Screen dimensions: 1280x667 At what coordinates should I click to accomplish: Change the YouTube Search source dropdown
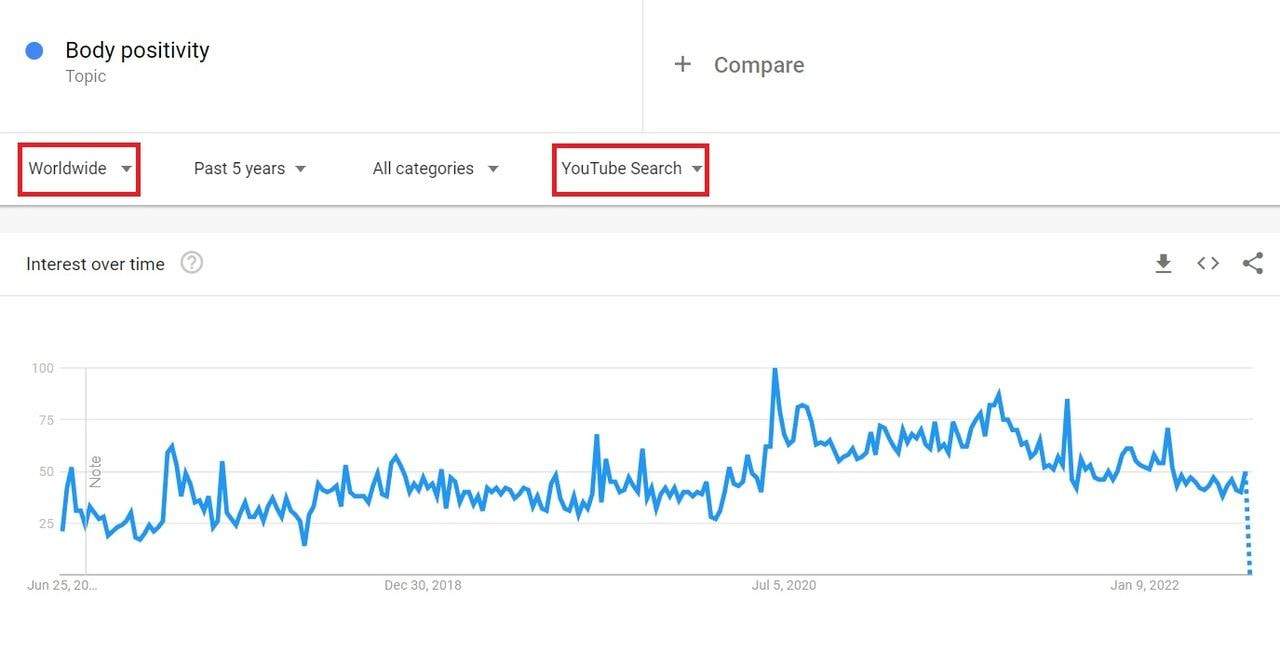click(x=631, y=169)
